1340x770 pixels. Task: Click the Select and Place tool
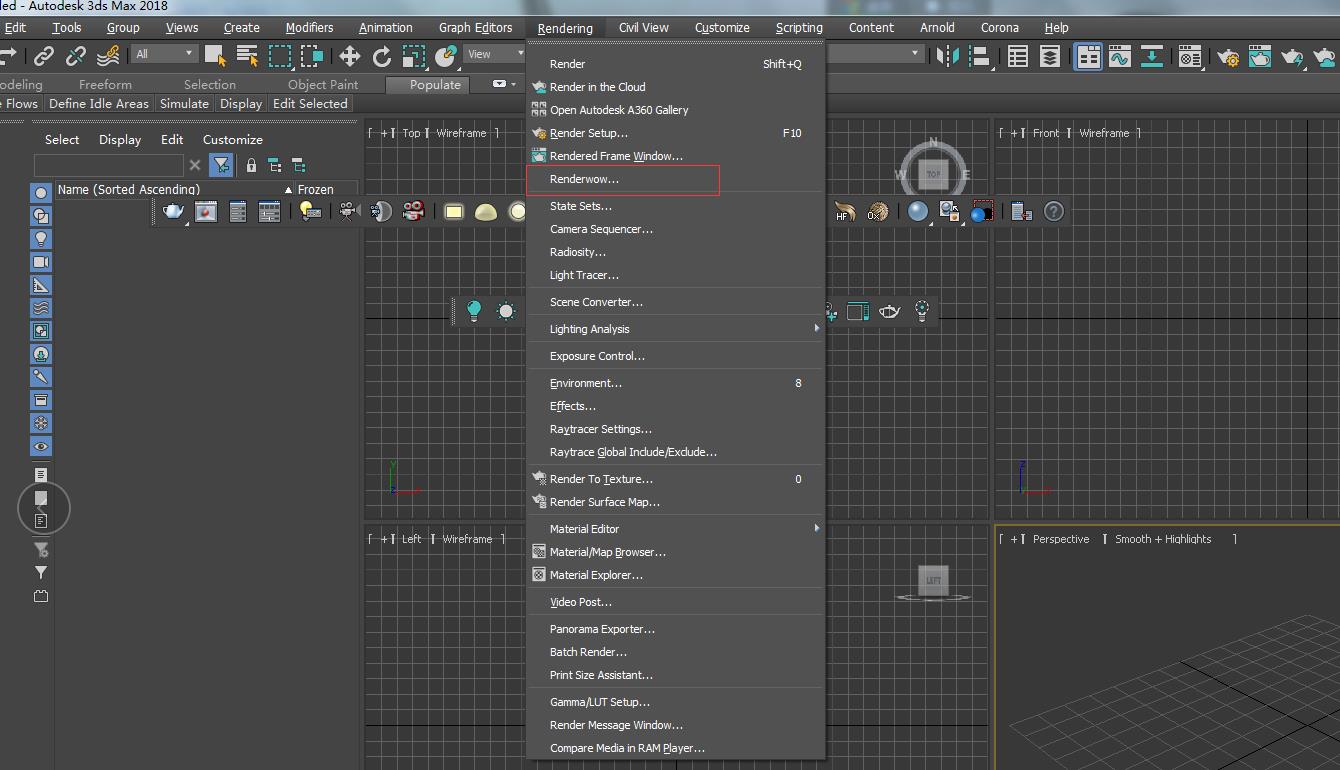[x=446, y=56]
